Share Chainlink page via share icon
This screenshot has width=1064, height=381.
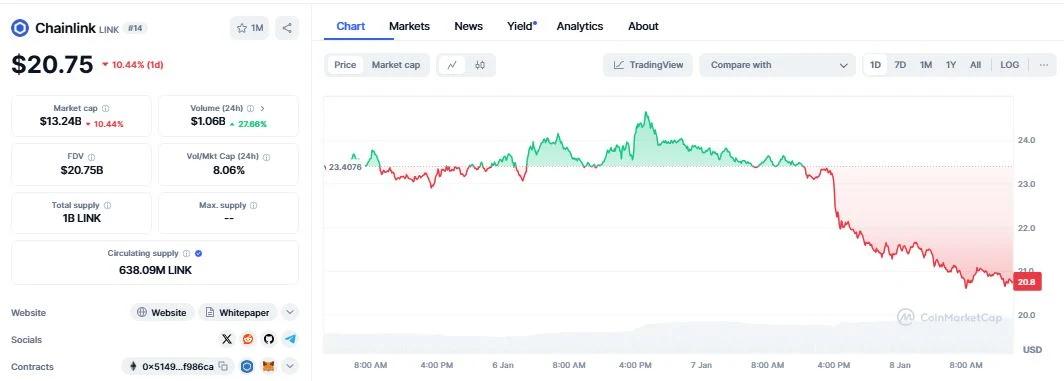(287, 29)
